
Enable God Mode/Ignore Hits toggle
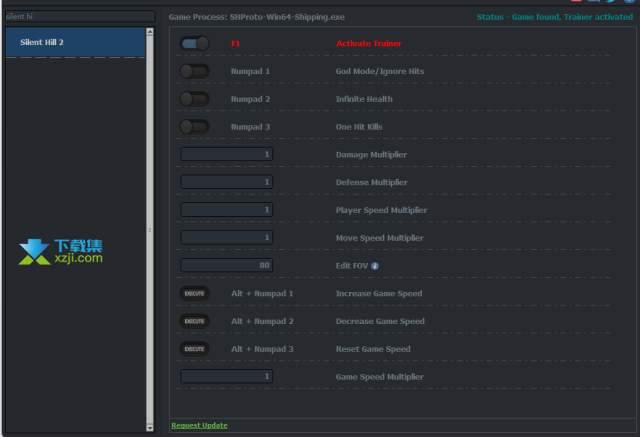195,71
